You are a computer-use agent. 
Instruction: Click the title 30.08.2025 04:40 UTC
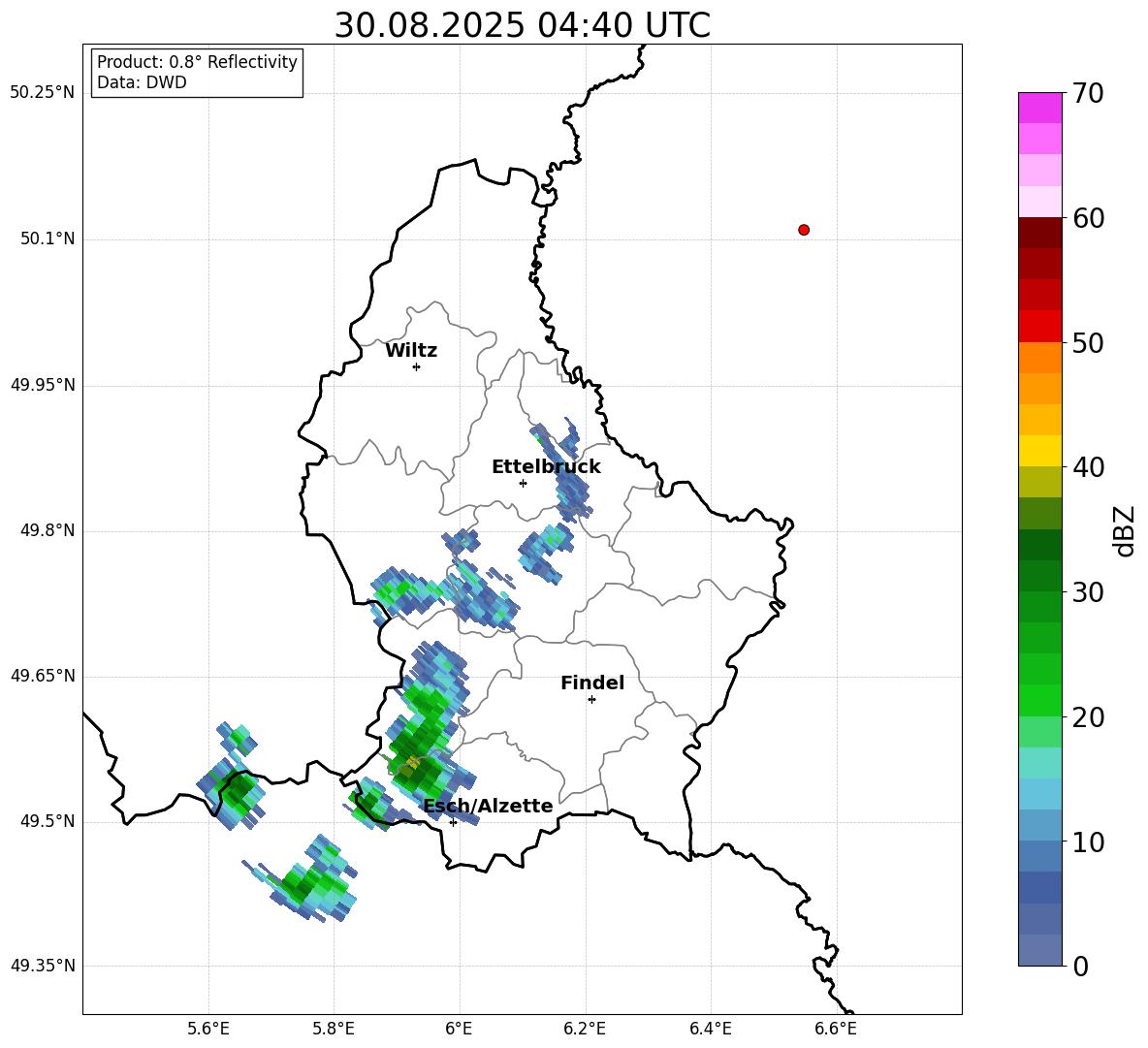coord(522,25)
